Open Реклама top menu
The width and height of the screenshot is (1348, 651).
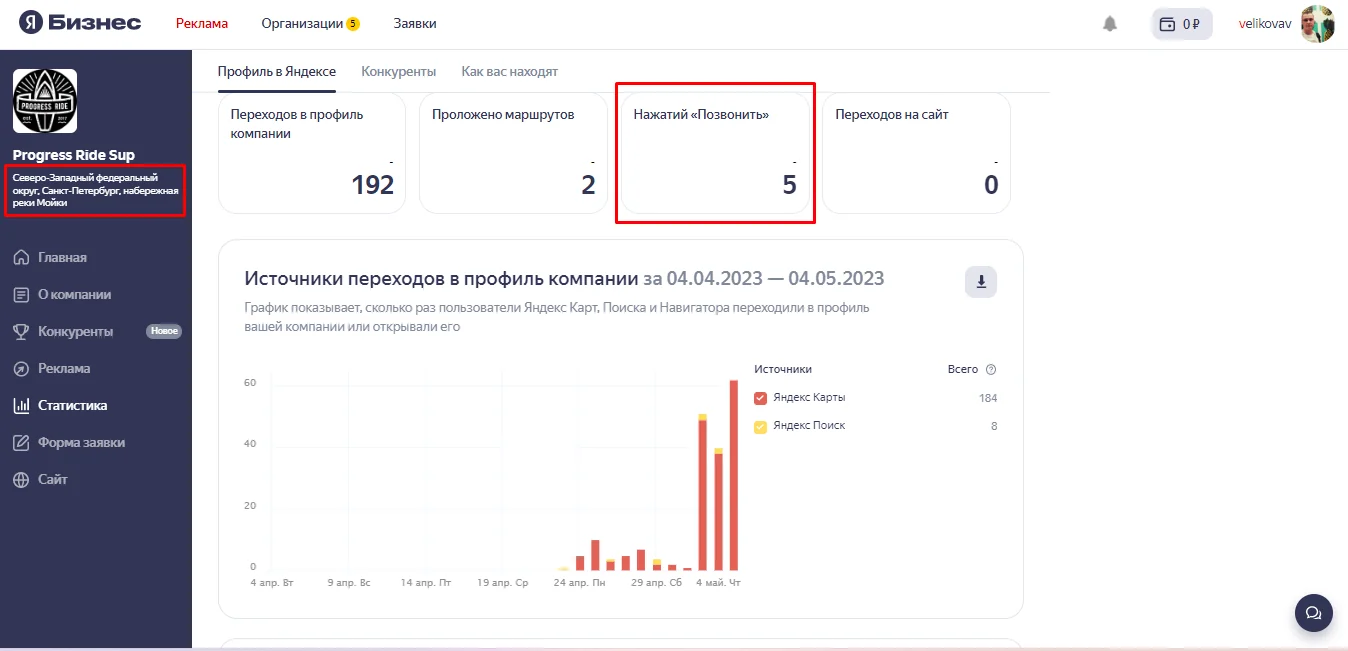pos(202,23)
